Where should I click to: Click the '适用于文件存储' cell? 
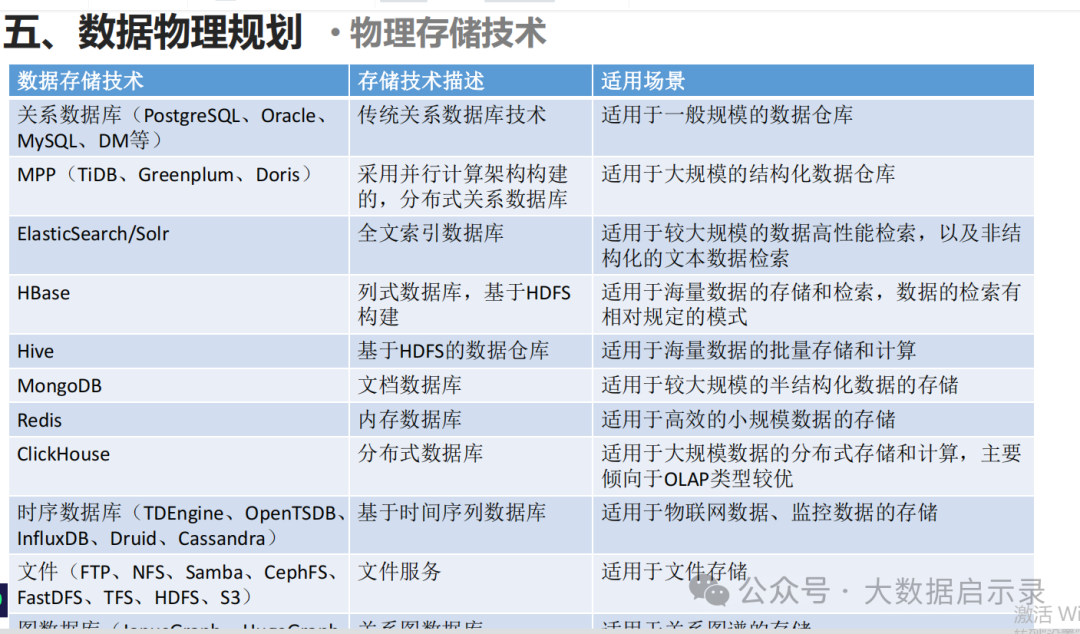tap(813, 584)
